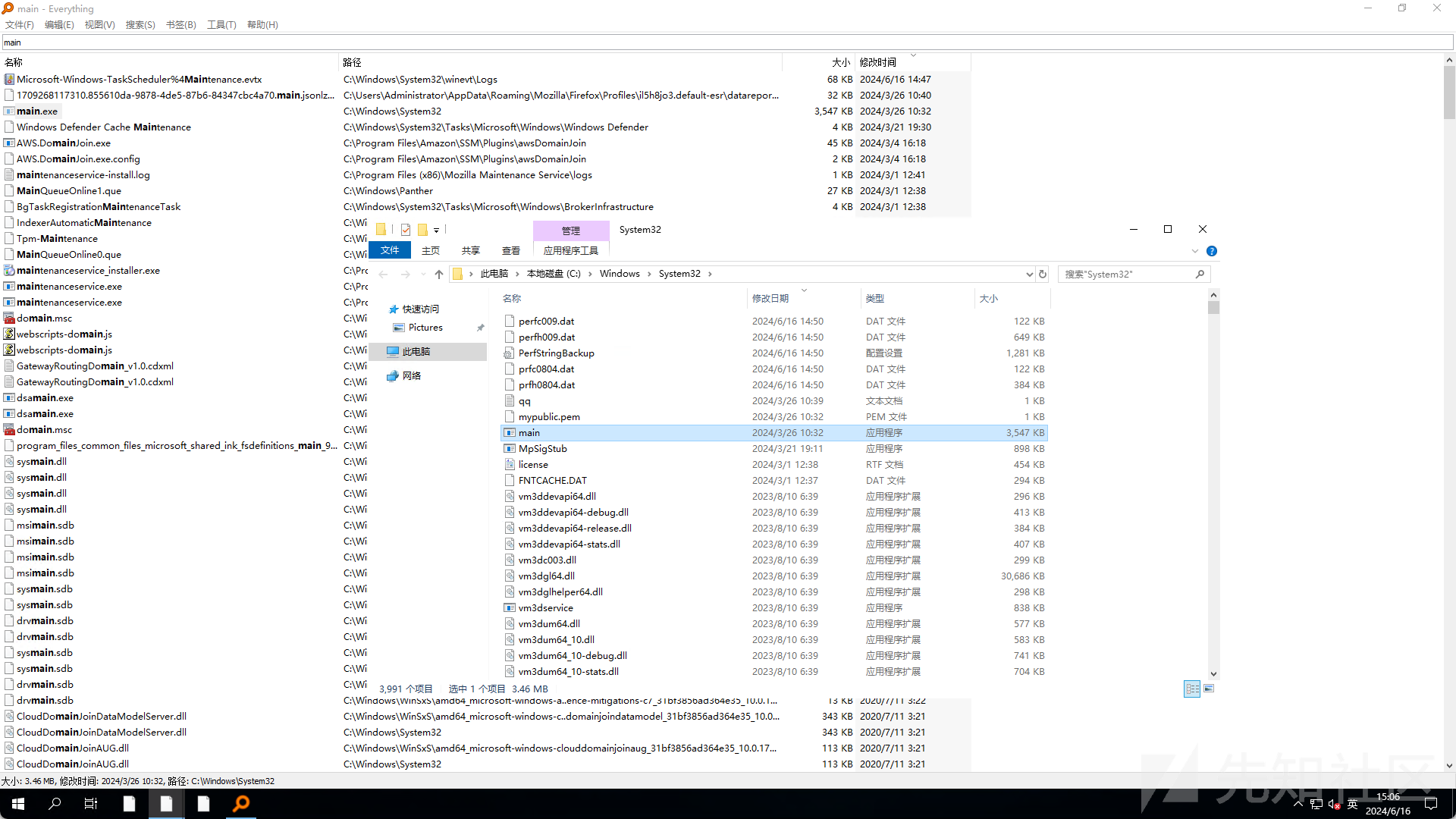Click the search magnifier in Explorer search box
Image resolution: width=1456 pixels, height=819 pixels.
coord(1200,274)
